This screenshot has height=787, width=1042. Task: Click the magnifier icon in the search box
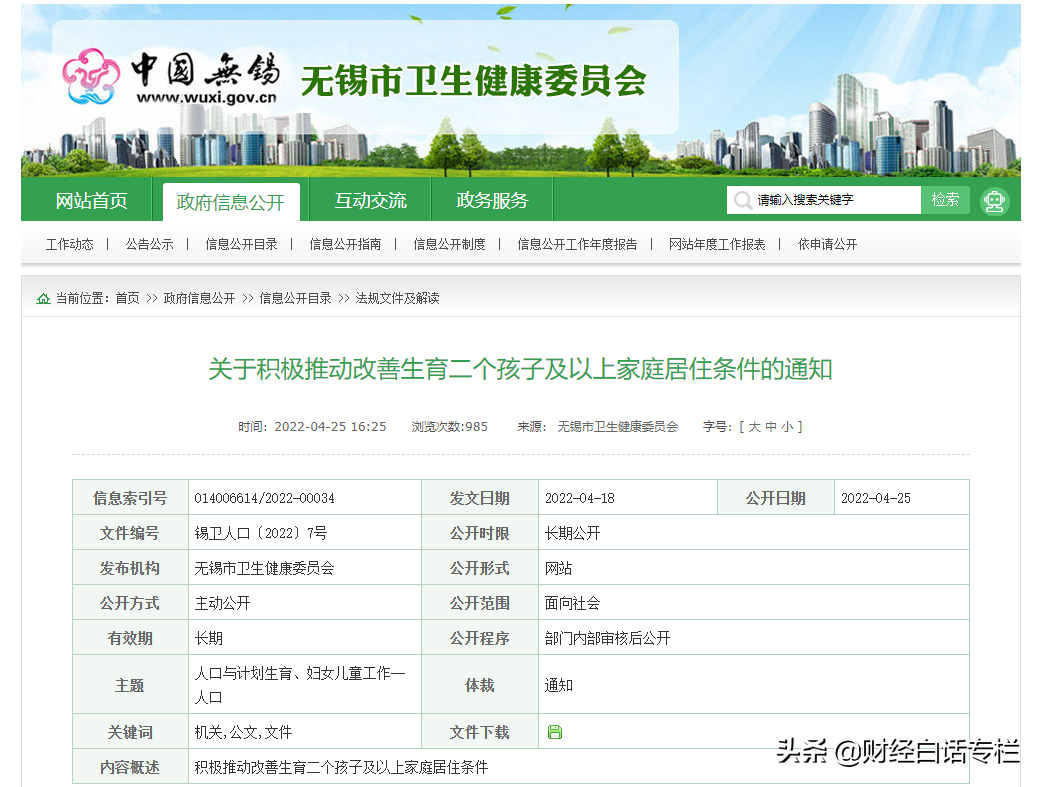(x=742, y=200)
